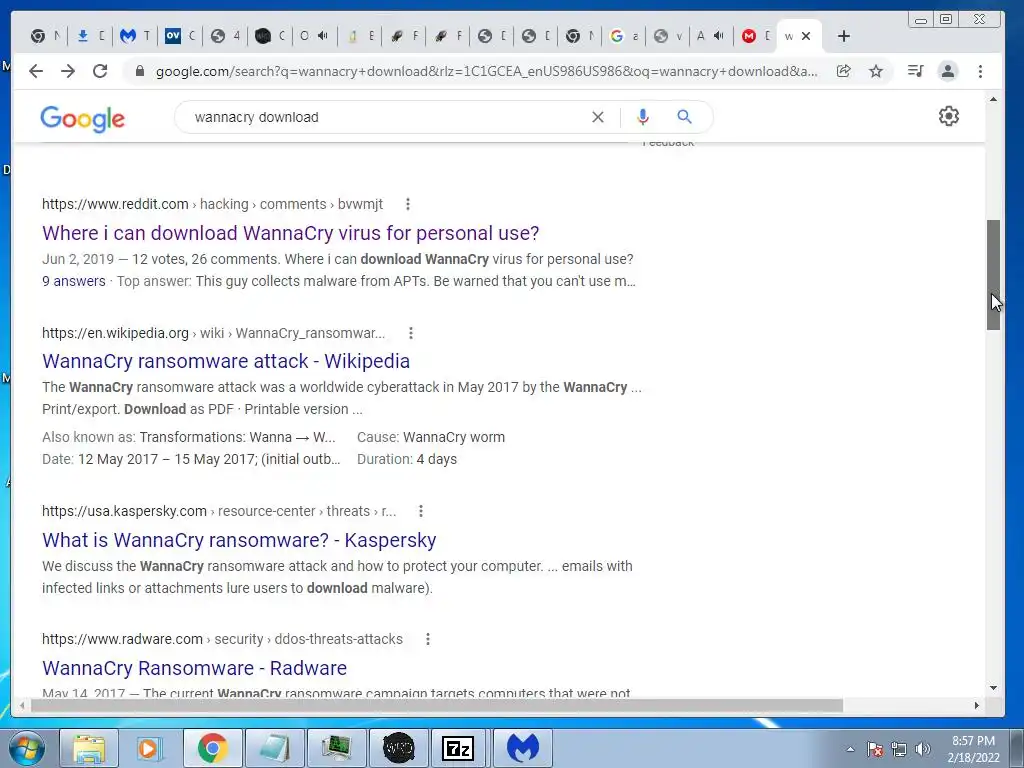This screenshot has width=1024, height=768.
Task: Go to Google home via the logo
Action: coord(82,119)
